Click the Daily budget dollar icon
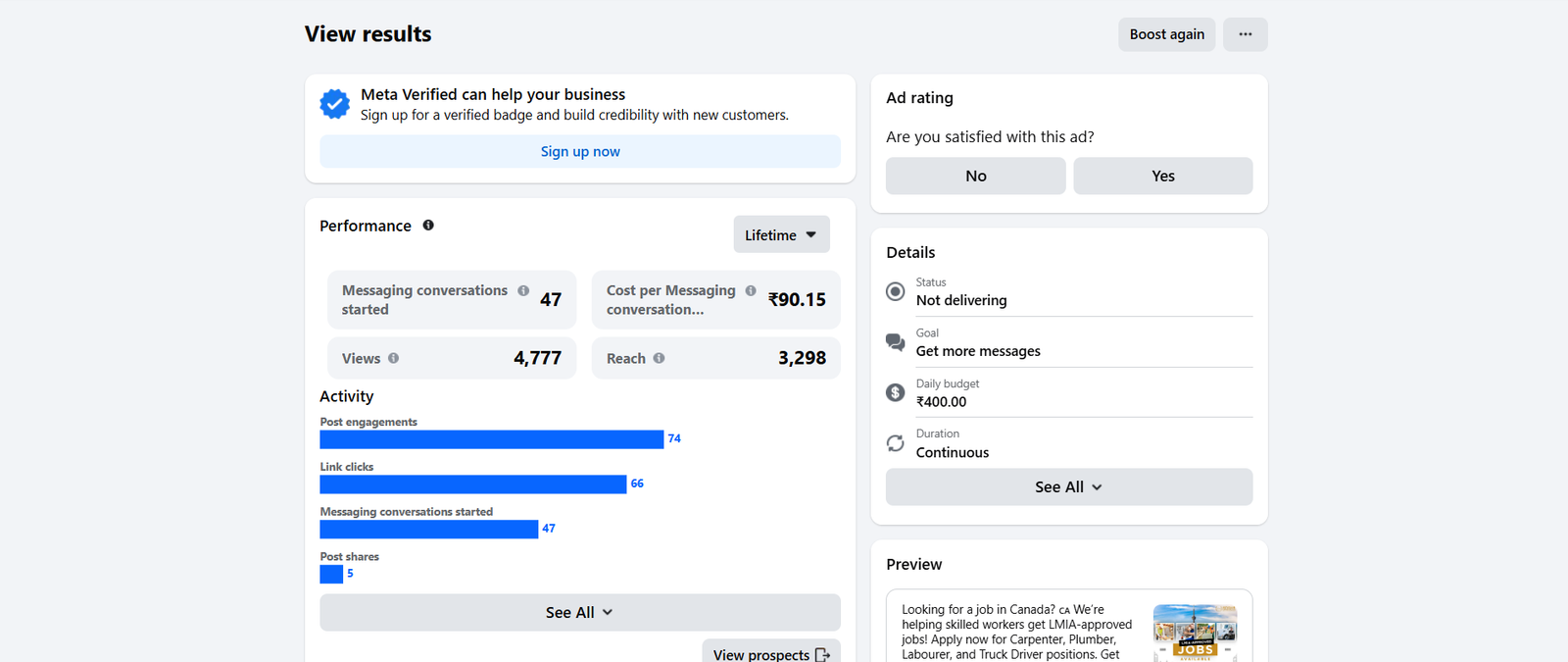 (x=895, y=393)
